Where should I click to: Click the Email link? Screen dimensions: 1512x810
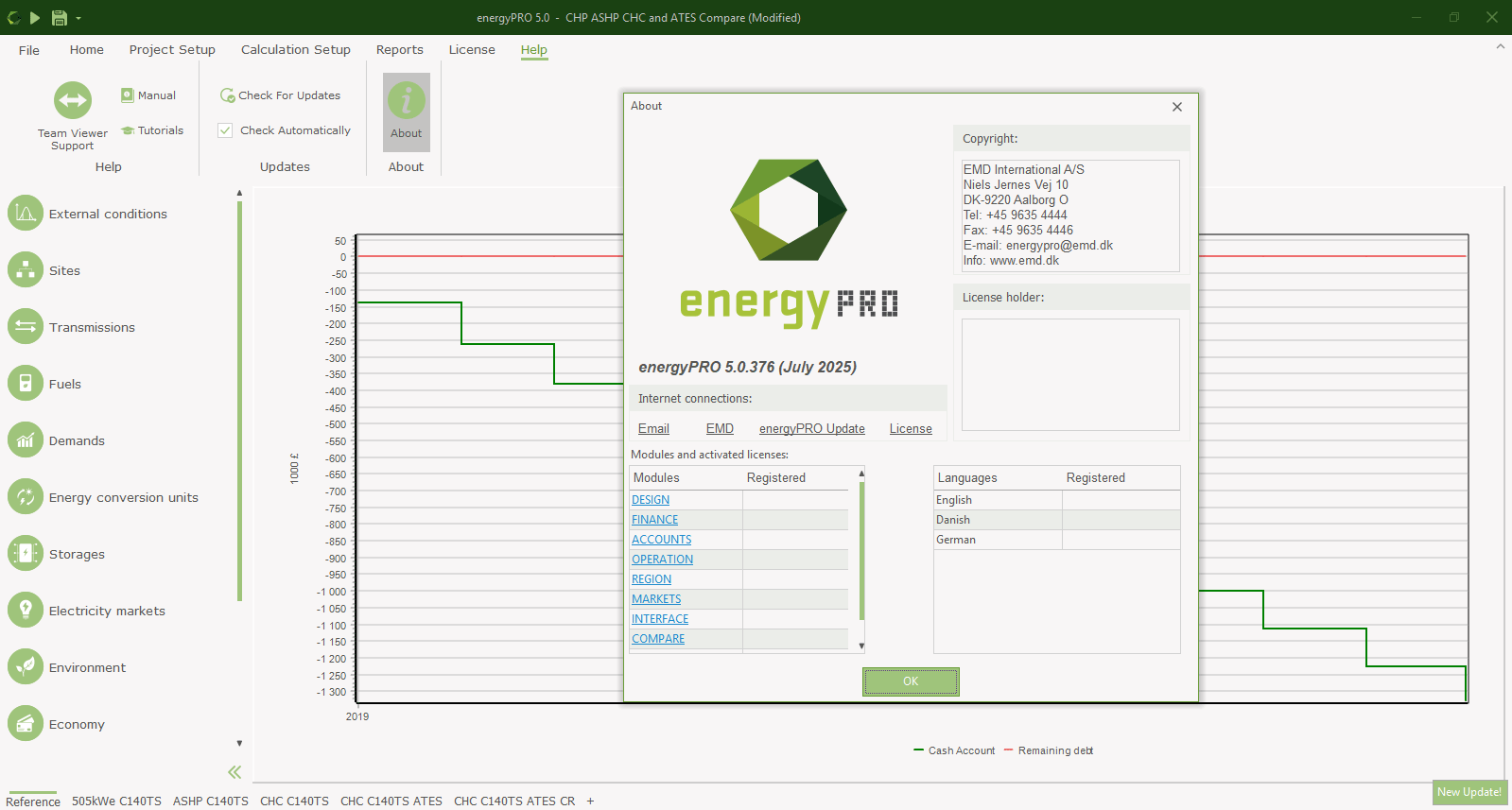653,429
